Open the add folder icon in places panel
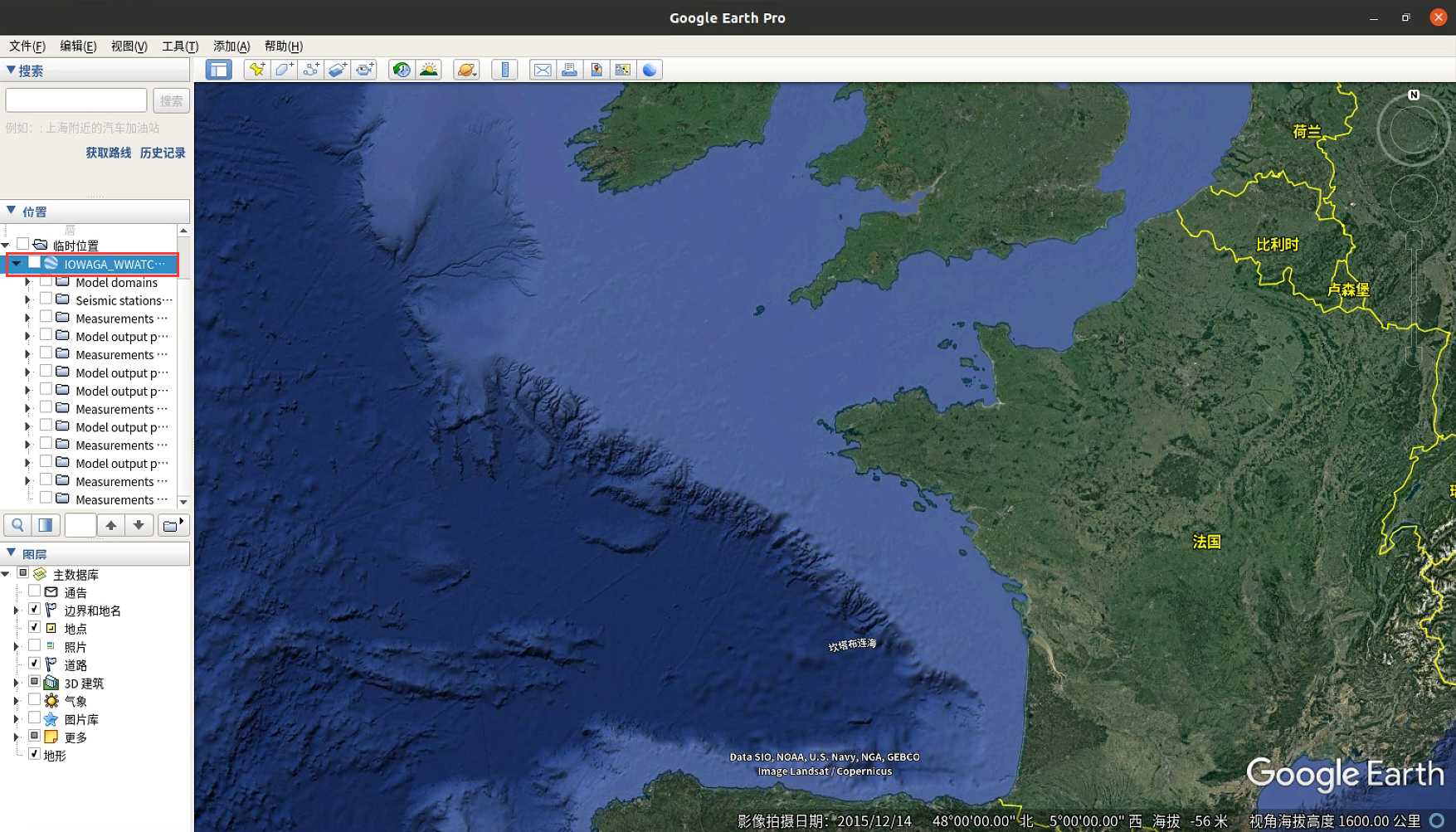 173,525
